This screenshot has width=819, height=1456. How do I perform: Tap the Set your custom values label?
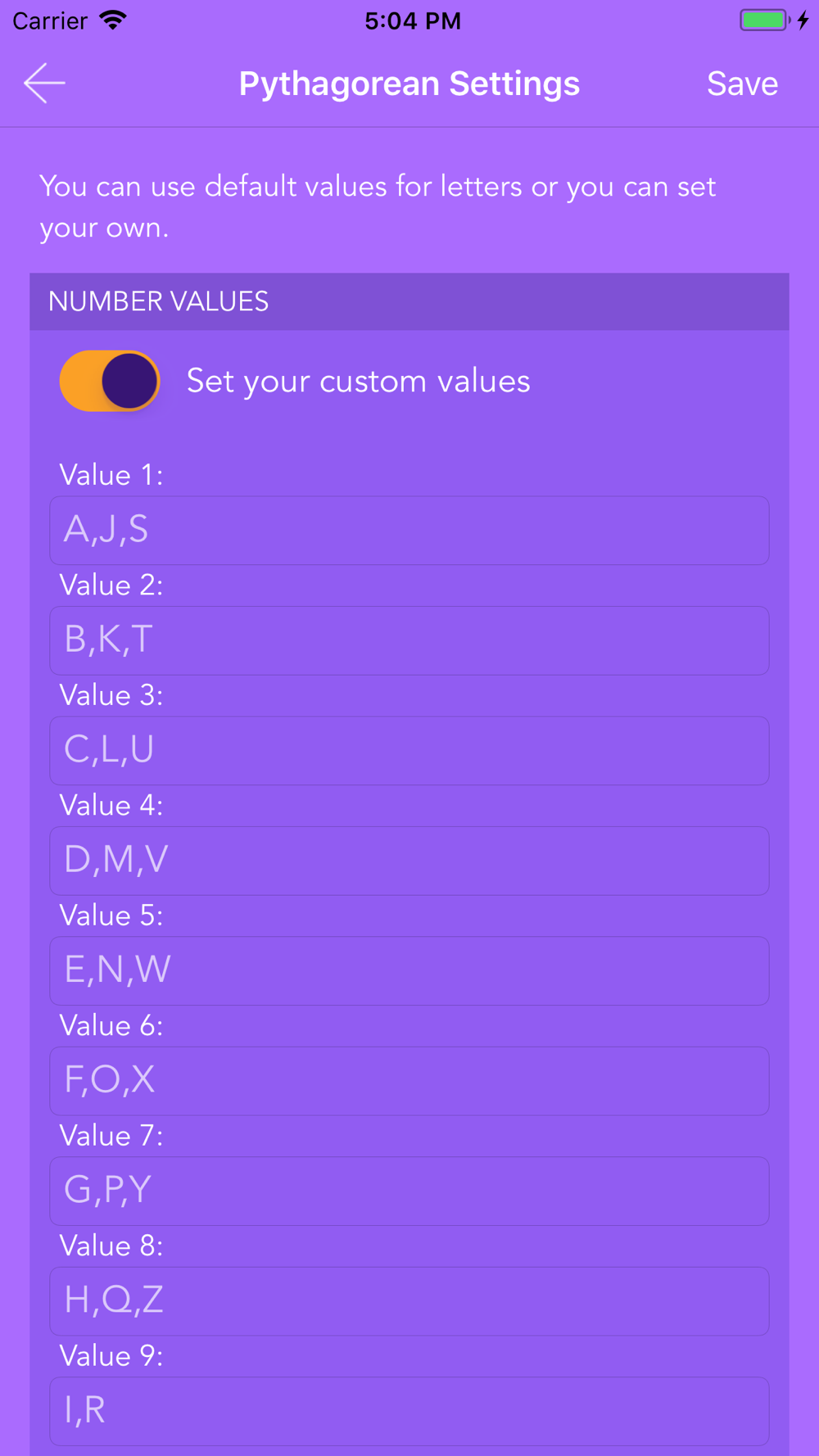tap(359, 382)
